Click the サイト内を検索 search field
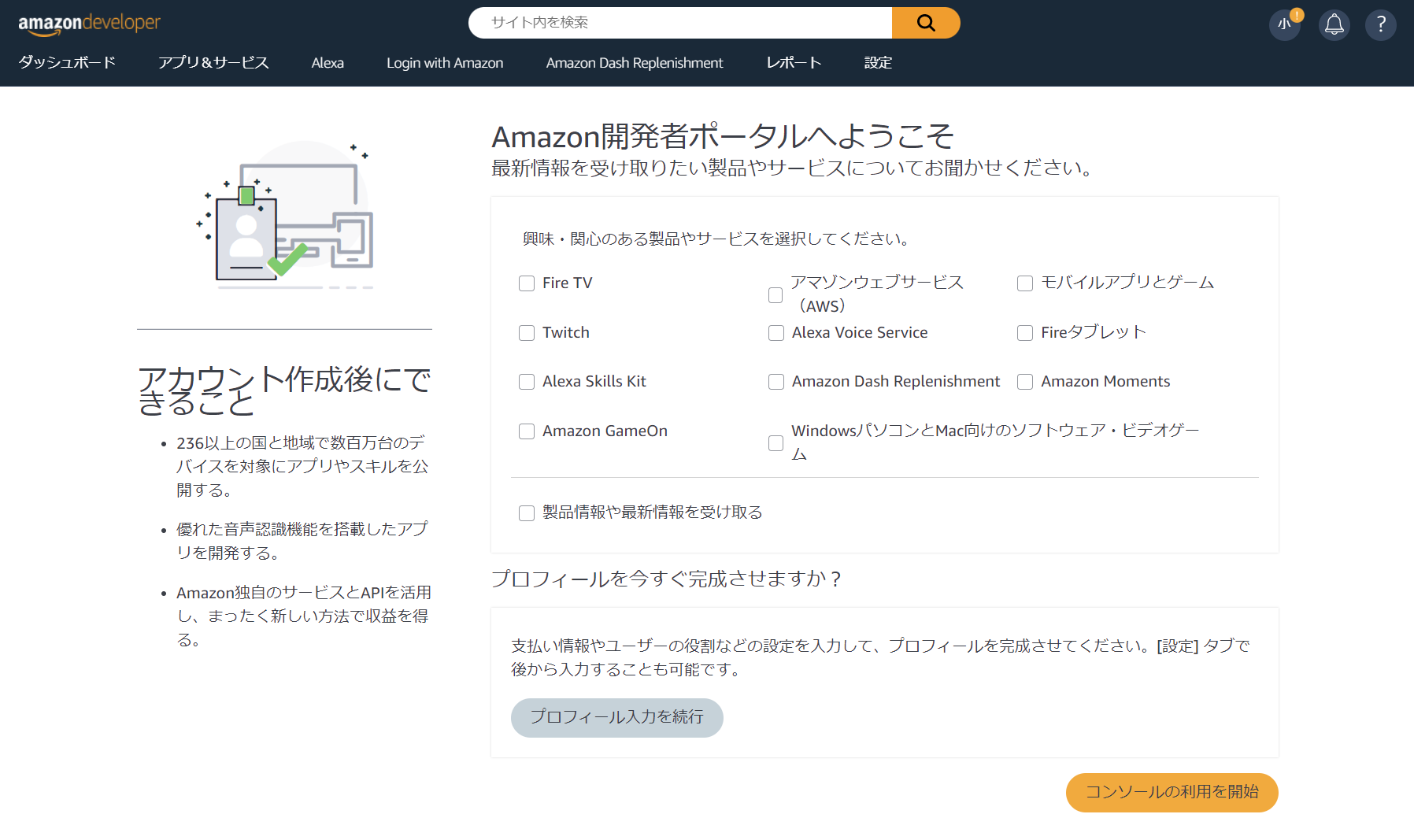Viewport: 1414px width, 840px height. coord(679,23)
